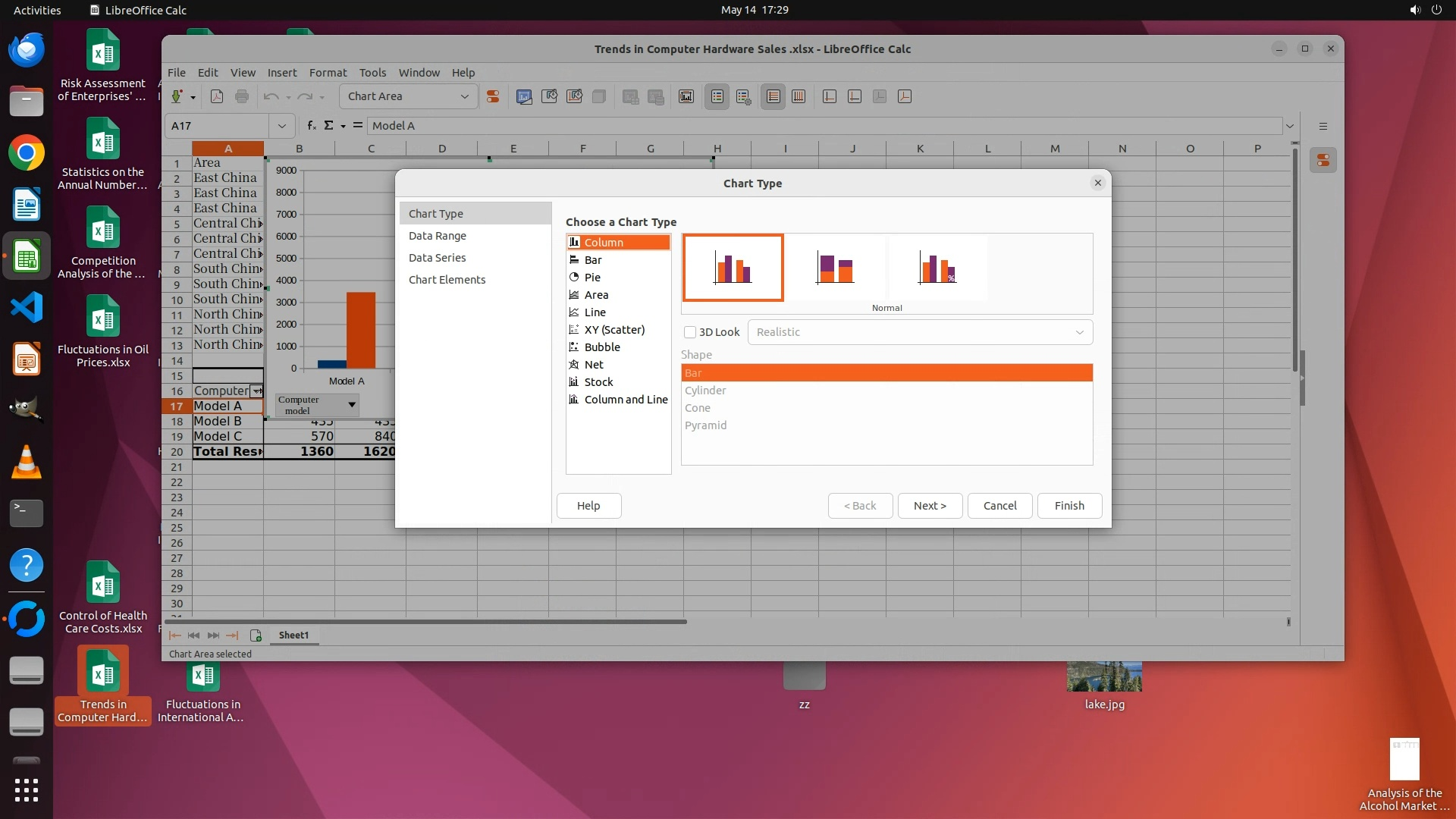The width and height of the screenshot is (1456, 819).
Task: Enable the 3D Look checkbox
Action: click(690, 332)
